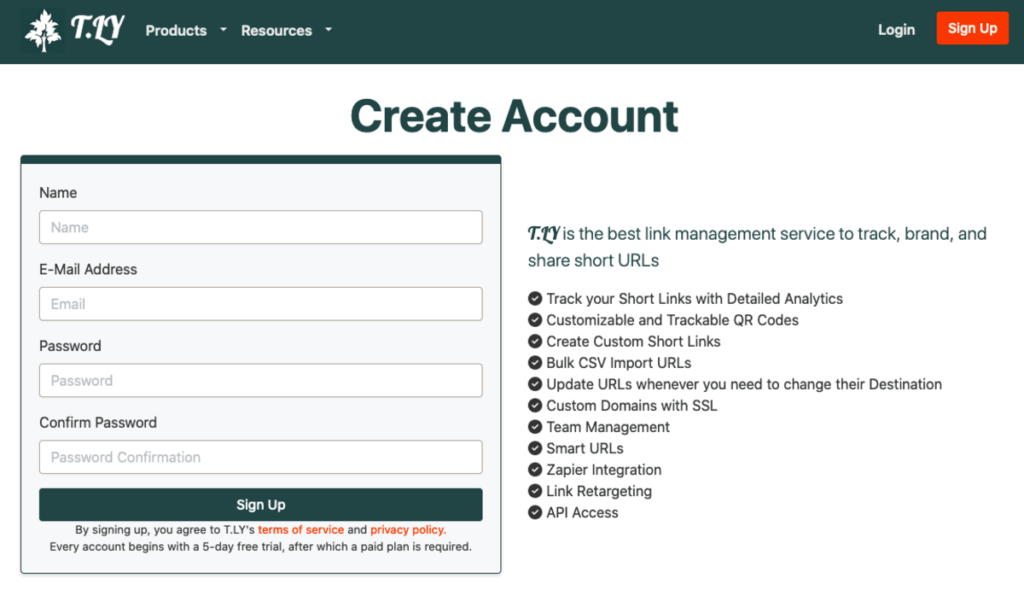
Task: Open the Resources menu
Action: pyautogui.click(x=276, y=31)
